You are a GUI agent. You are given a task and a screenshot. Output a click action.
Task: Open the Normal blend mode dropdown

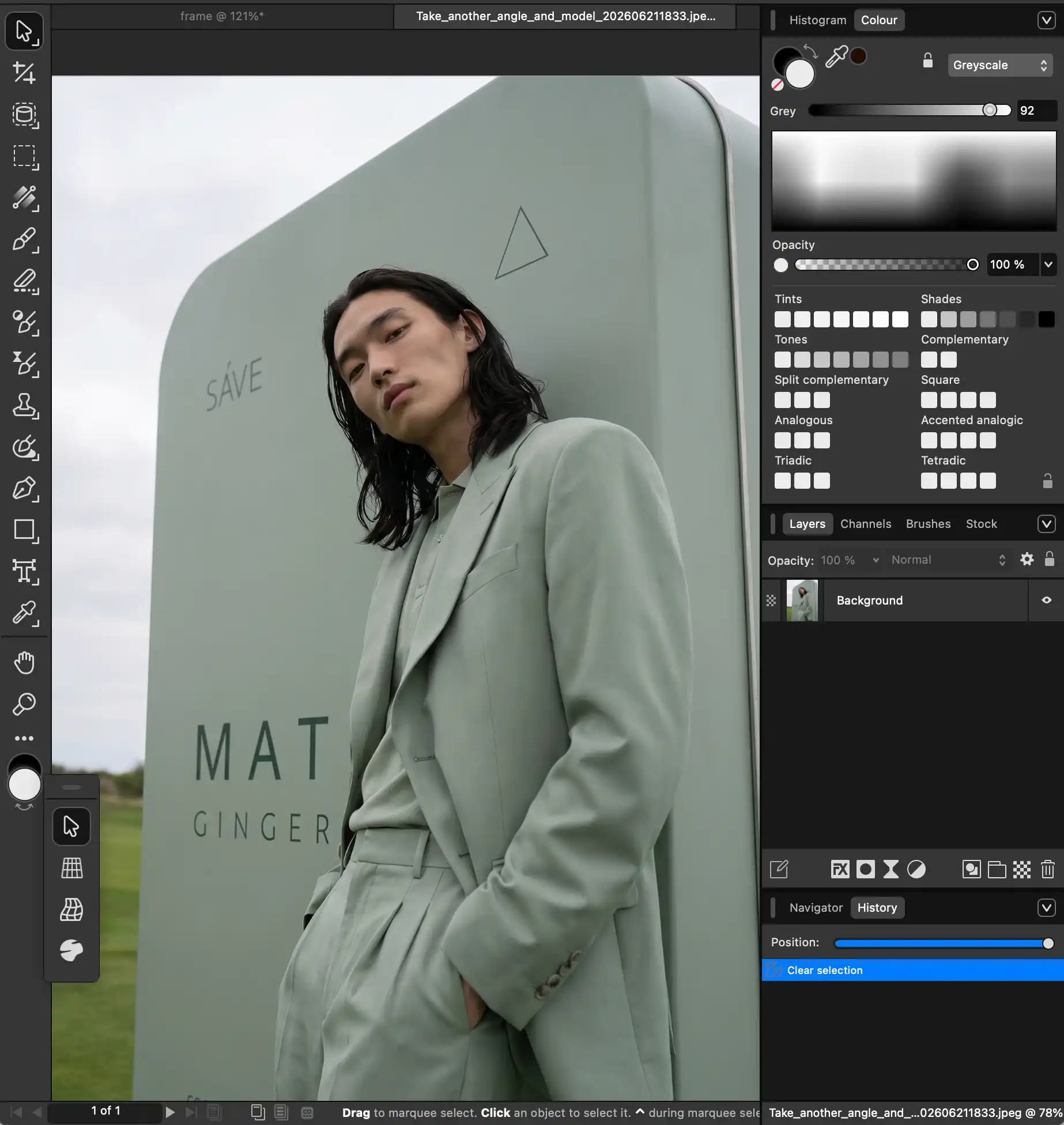[948, 560]
